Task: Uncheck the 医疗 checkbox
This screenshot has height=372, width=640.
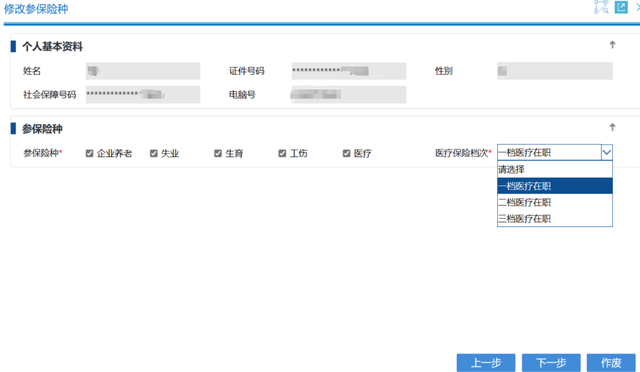Action: click(347, 153)
